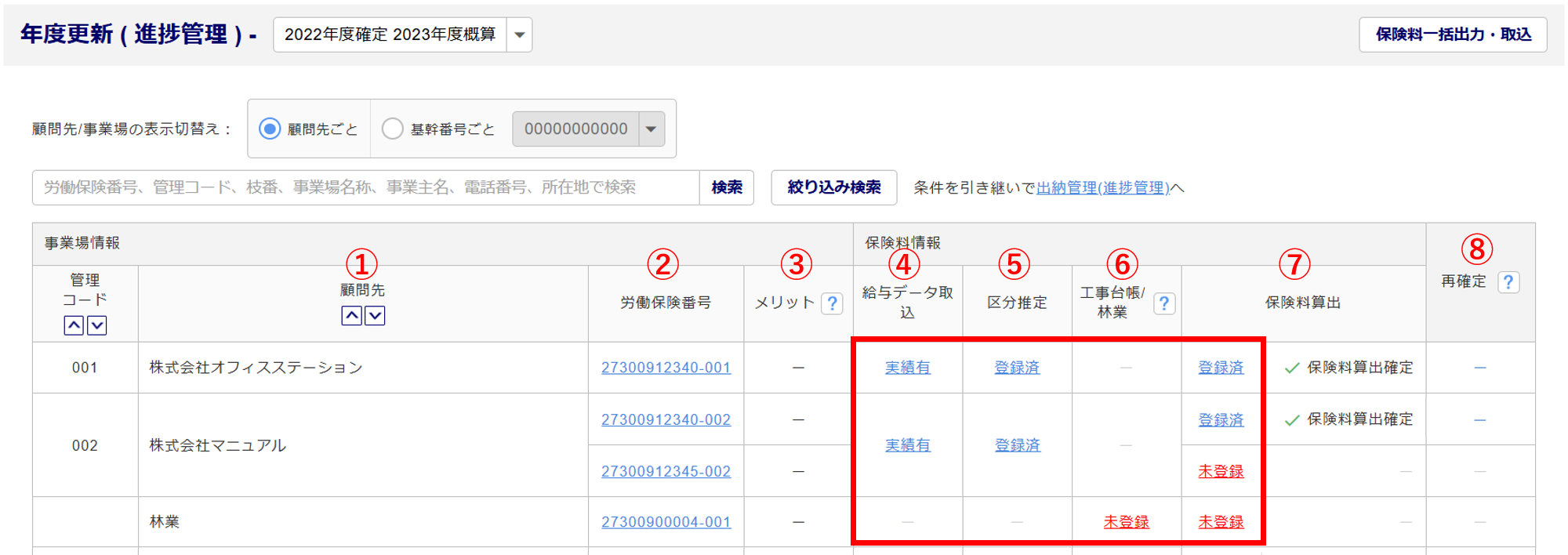Sort 管理コード descending with down arrow
Image resolution: width=1568 pixels, height=555 pixels.
(x=96, y=325)
